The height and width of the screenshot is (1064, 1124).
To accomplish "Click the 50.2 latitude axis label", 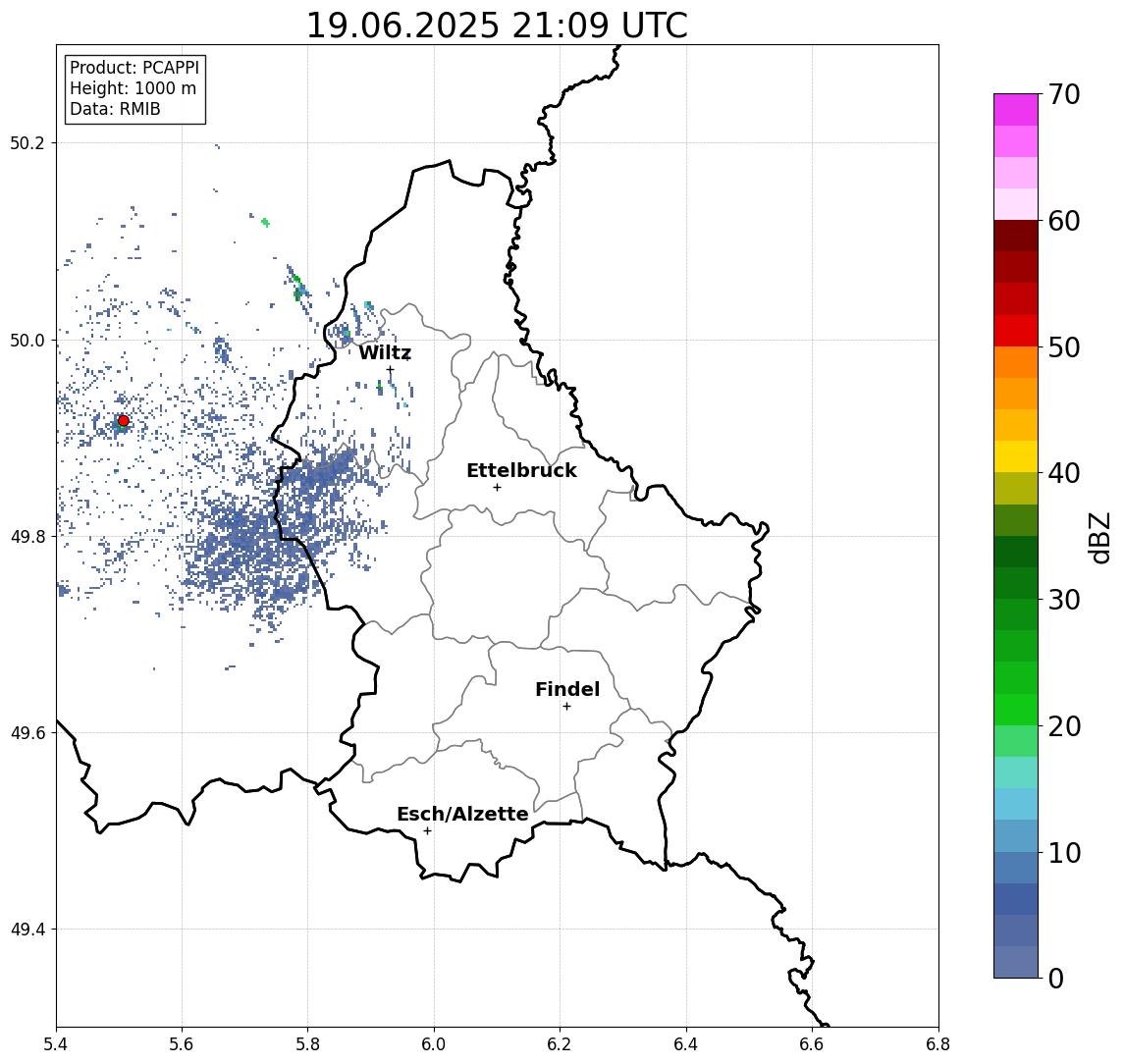I will pos(27,142).
